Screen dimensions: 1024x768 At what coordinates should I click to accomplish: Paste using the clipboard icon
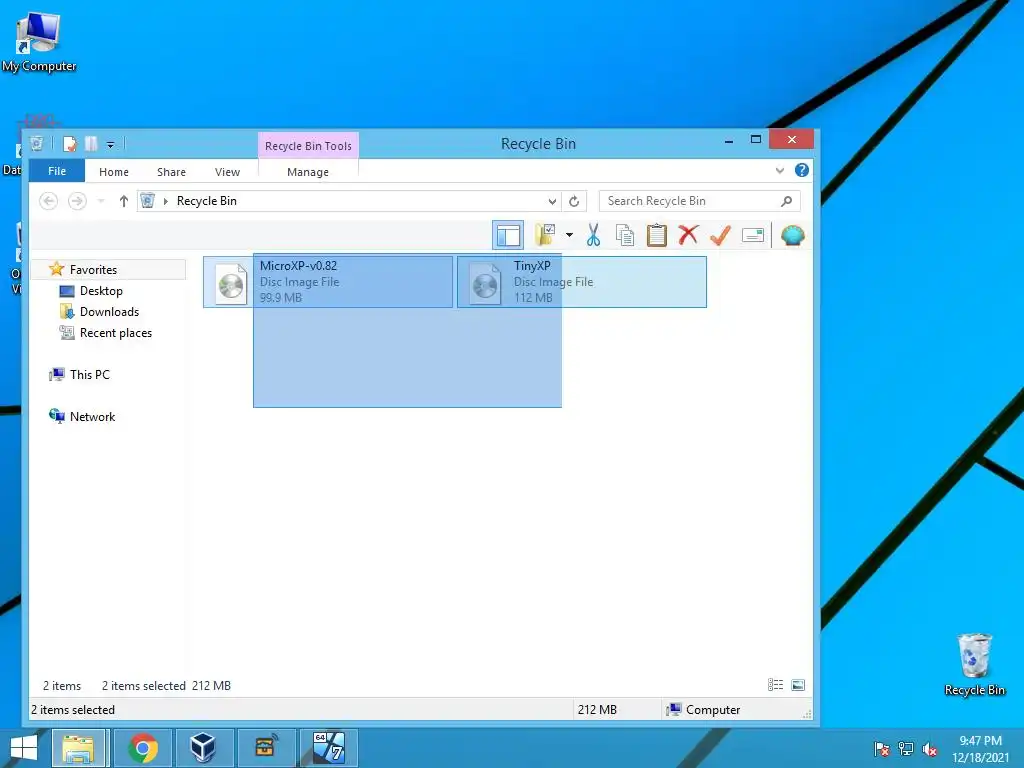[656, 235]
